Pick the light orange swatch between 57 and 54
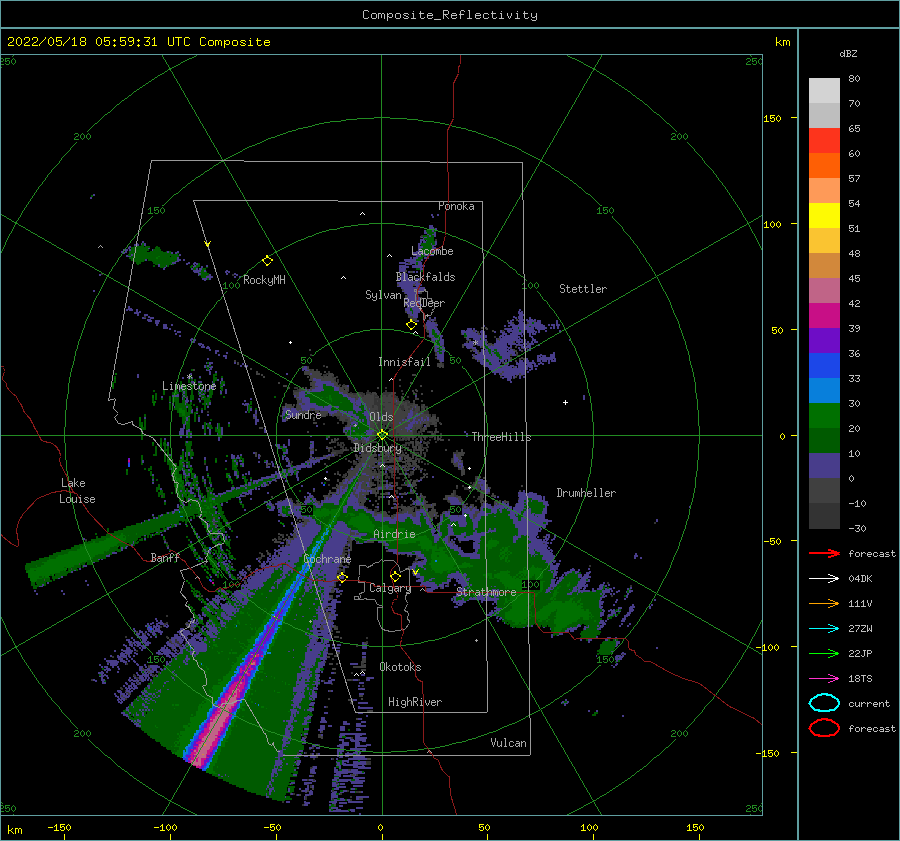 824,191
